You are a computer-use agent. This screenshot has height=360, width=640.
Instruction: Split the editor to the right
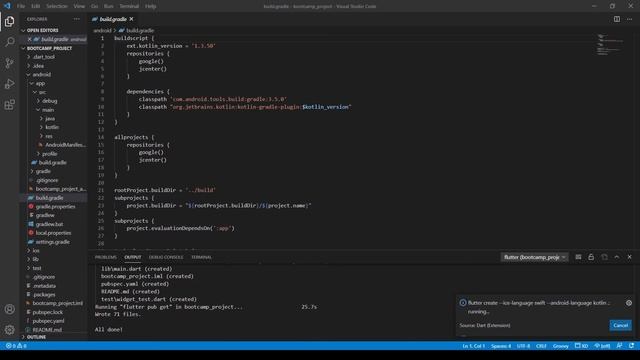(x=617, y=19)
